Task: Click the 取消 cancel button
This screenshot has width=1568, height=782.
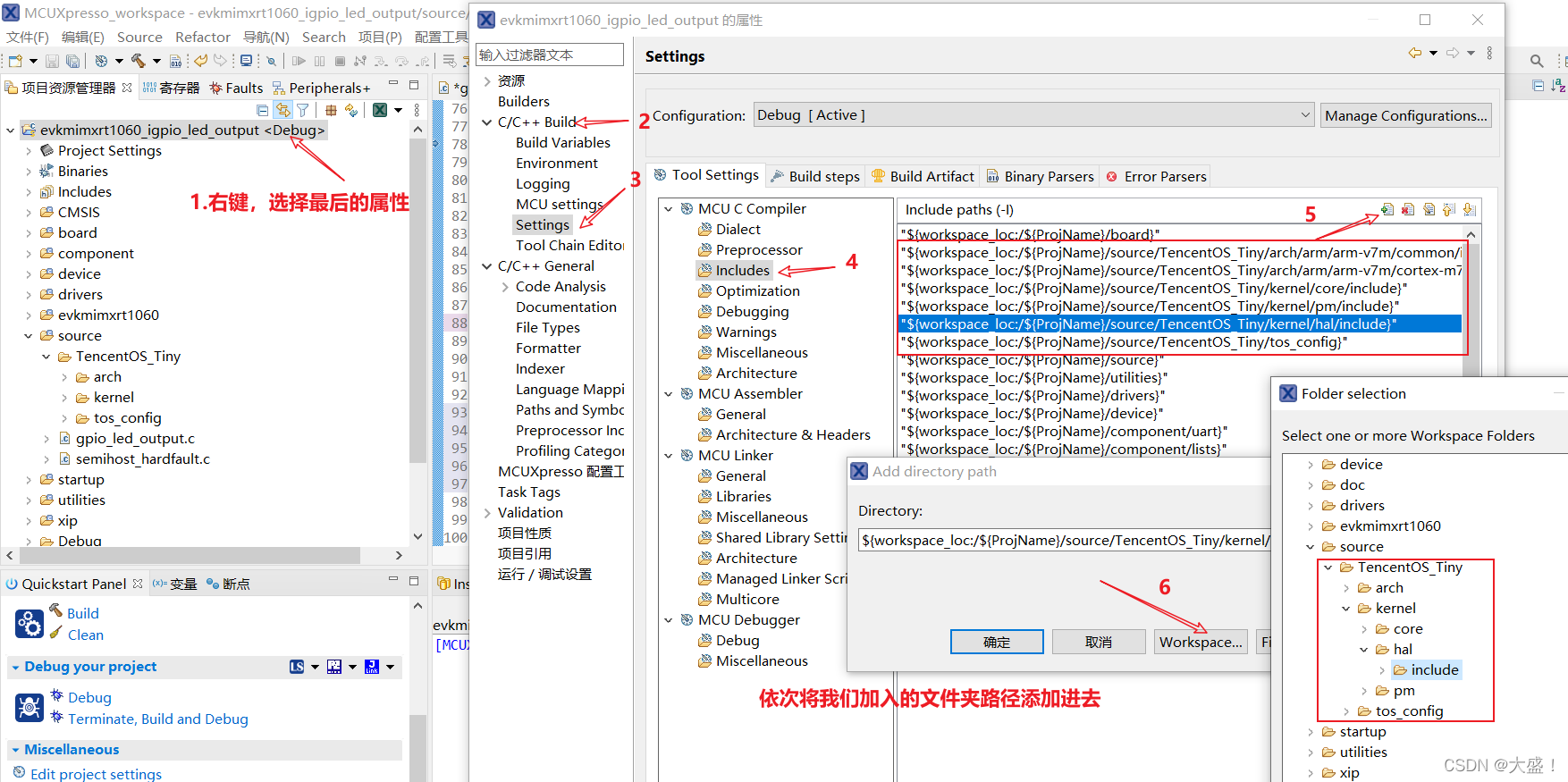Action: point(1099,642)
